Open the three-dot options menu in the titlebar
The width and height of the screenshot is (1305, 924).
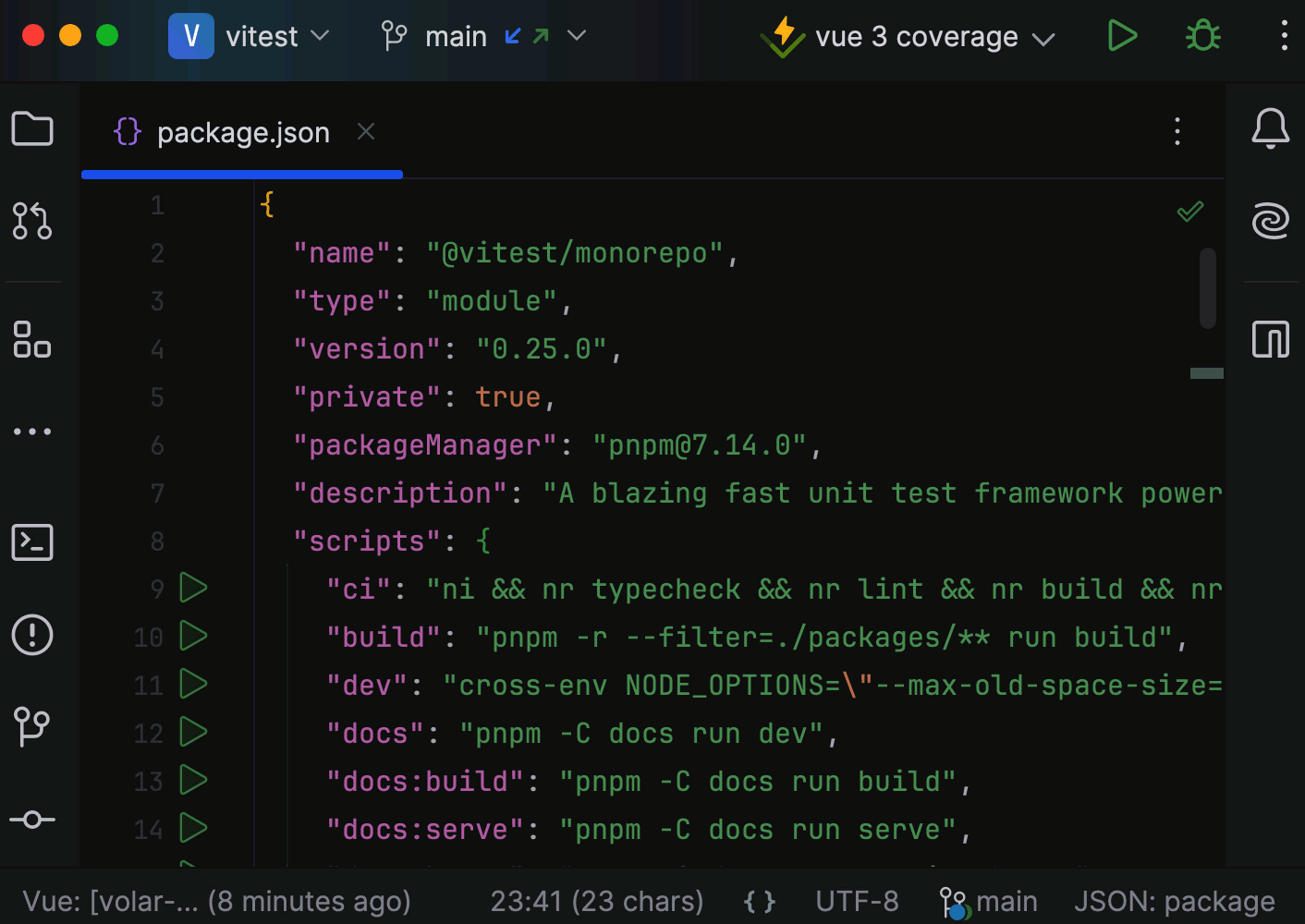point(1285,36)
